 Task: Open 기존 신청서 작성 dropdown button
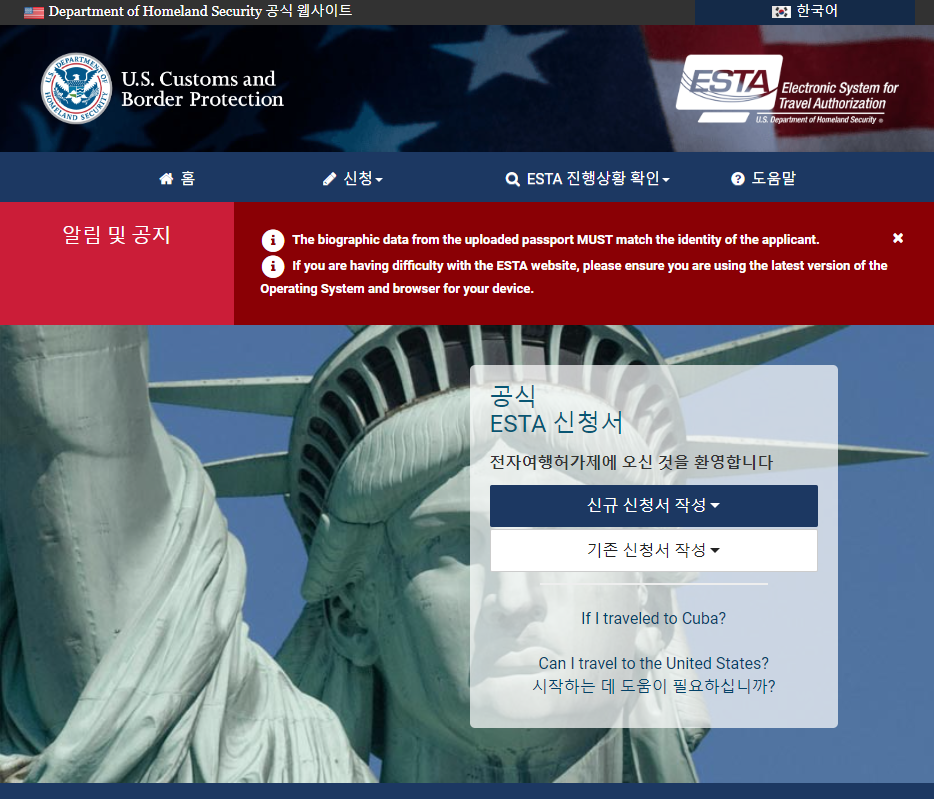[653, 550]
